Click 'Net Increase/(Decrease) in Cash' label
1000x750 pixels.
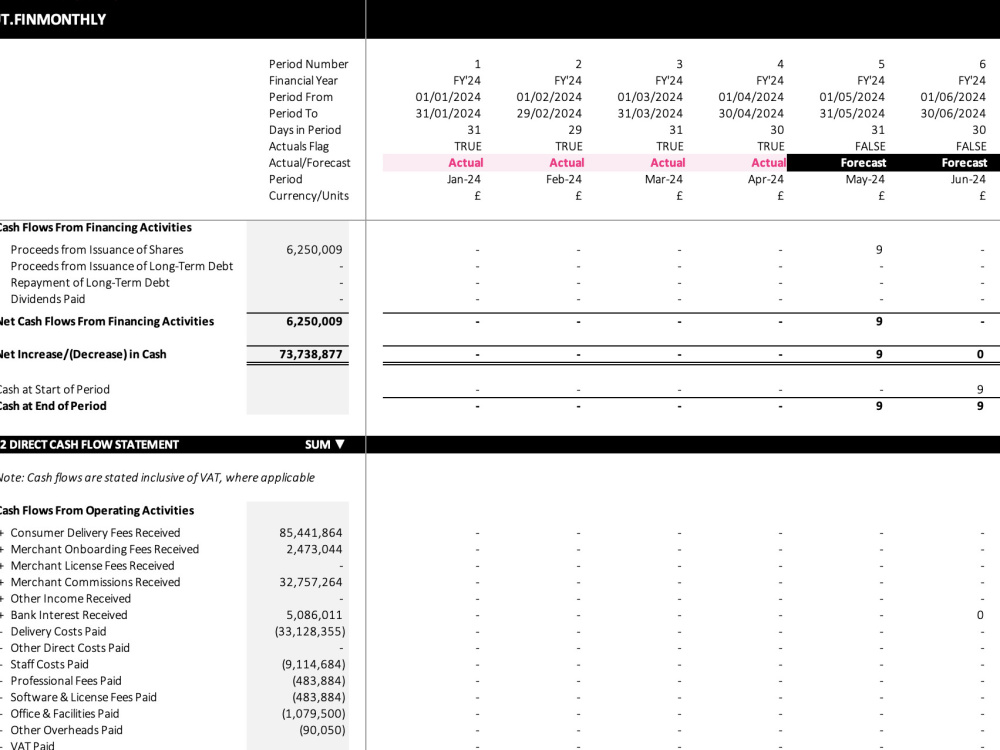tap(82, 354)
